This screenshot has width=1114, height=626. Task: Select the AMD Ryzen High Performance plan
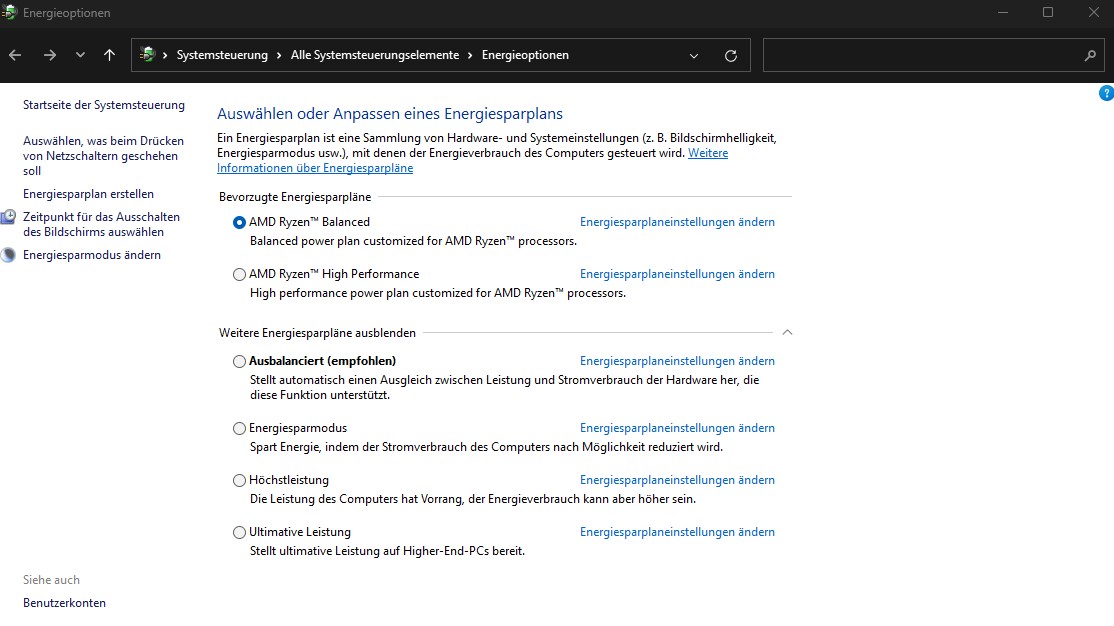pos(239,274)
